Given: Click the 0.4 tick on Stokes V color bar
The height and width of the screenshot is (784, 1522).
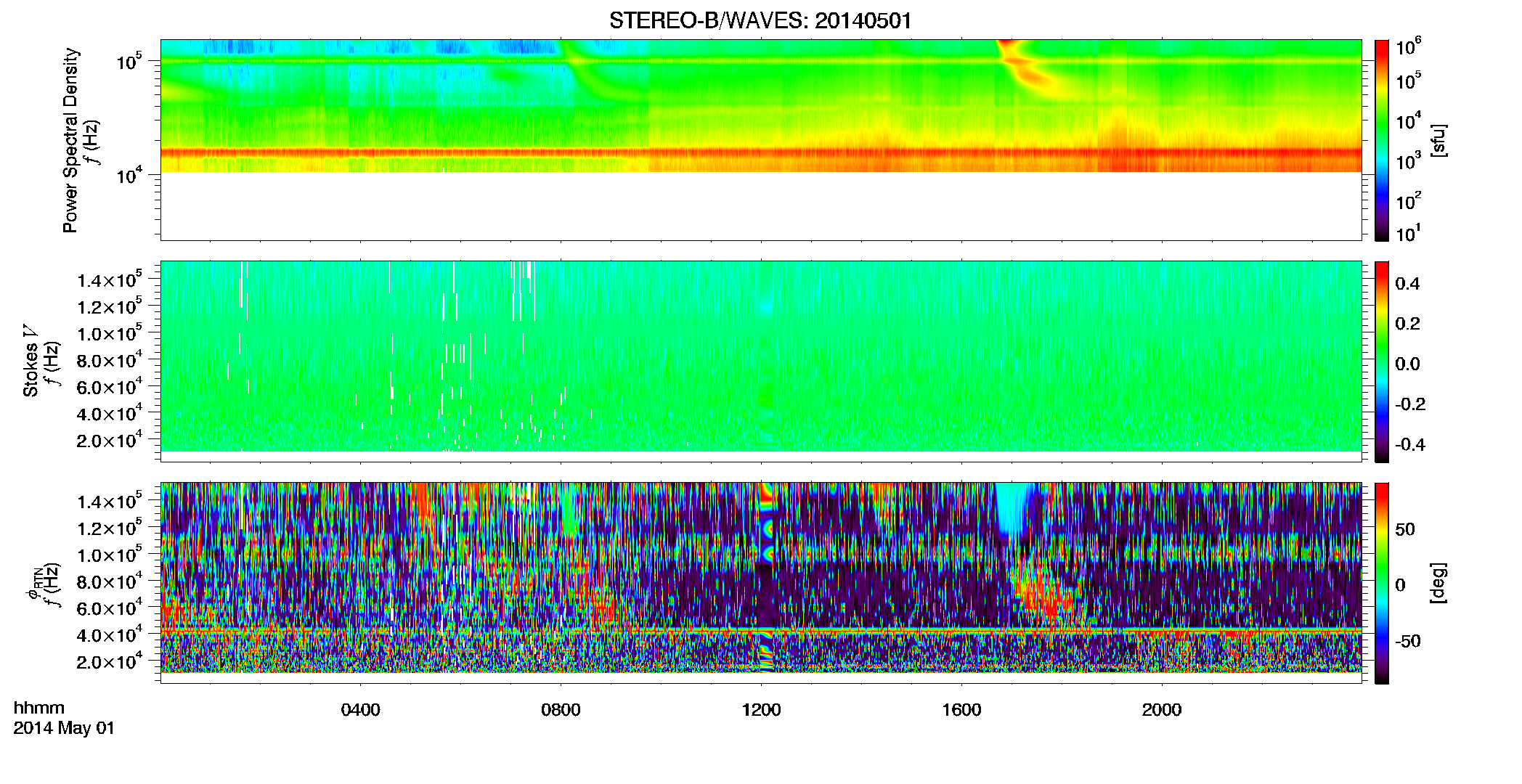Looking at the screenshot, I should tap(1407, 284).
